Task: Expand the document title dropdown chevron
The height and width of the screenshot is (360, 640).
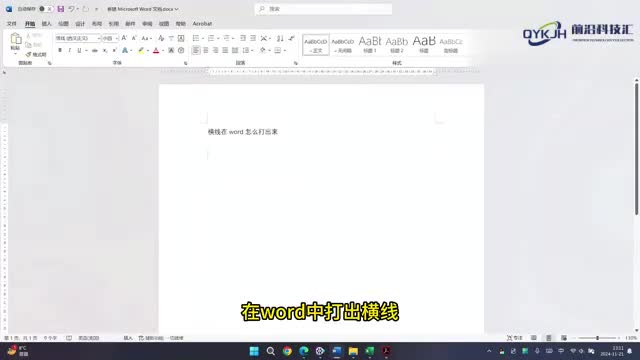Action: pyautogui.click(x=176, y=9)
